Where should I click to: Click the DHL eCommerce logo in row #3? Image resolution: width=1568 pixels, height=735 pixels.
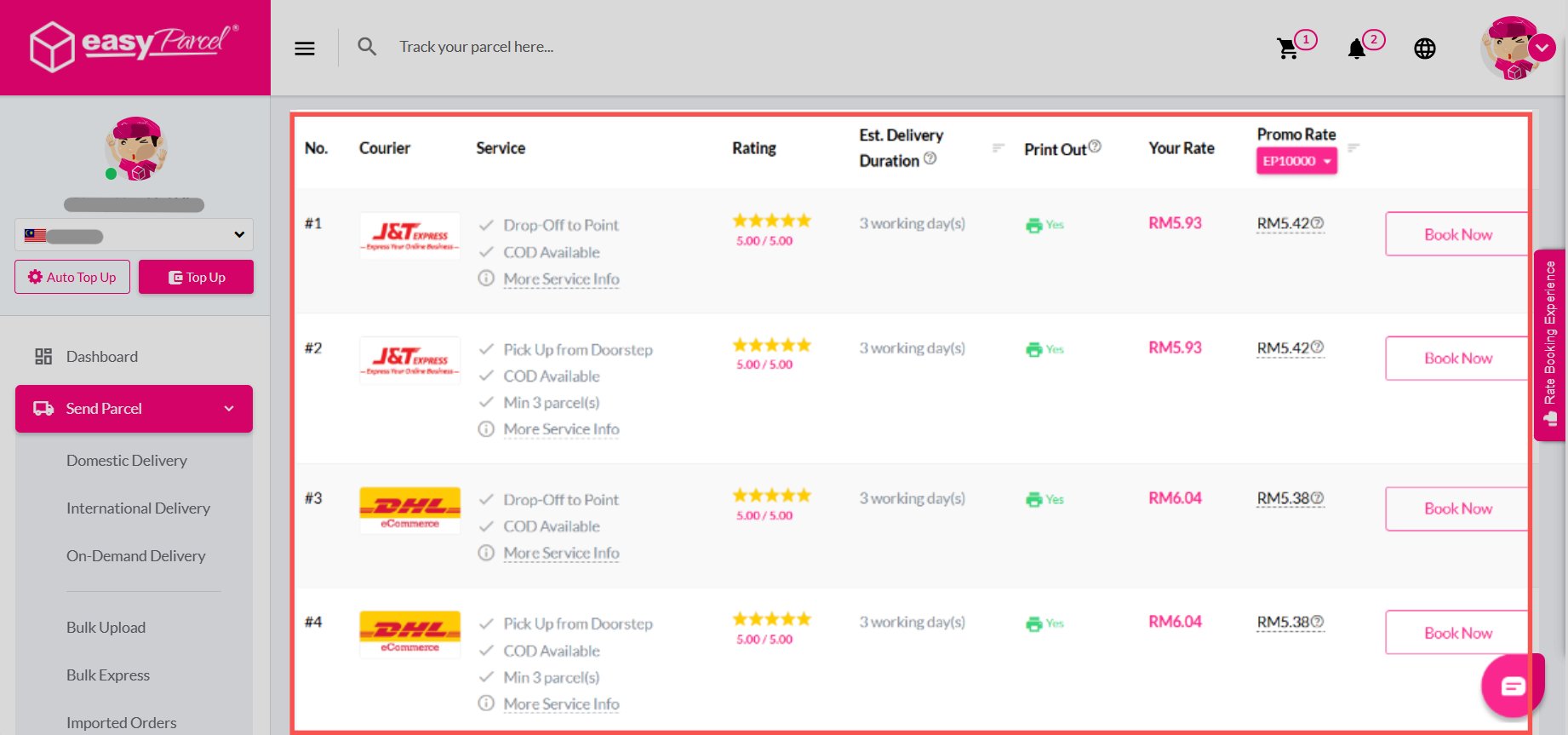[410, 510]
